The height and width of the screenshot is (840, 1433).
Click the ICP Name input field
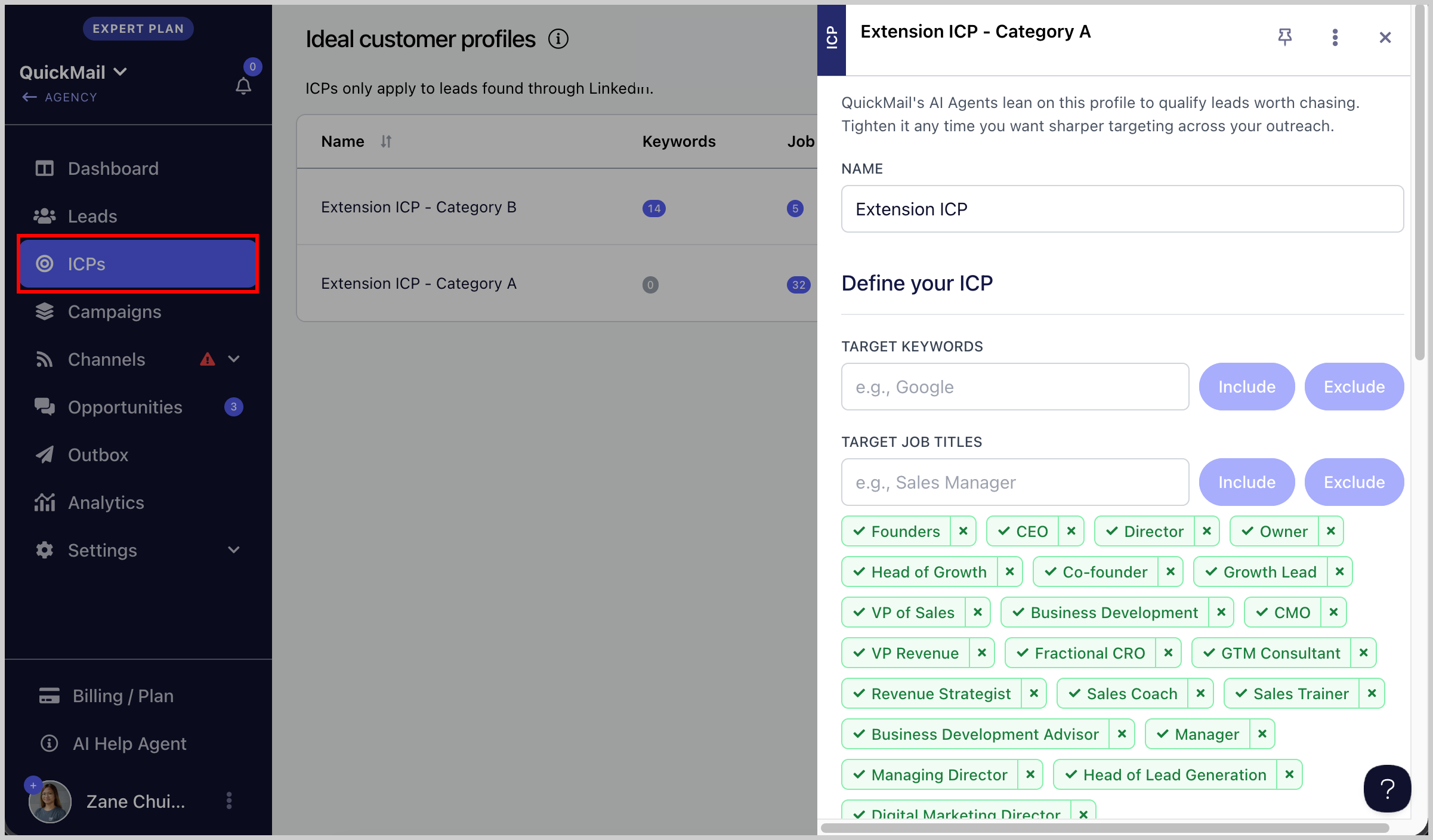[1122, 209]
